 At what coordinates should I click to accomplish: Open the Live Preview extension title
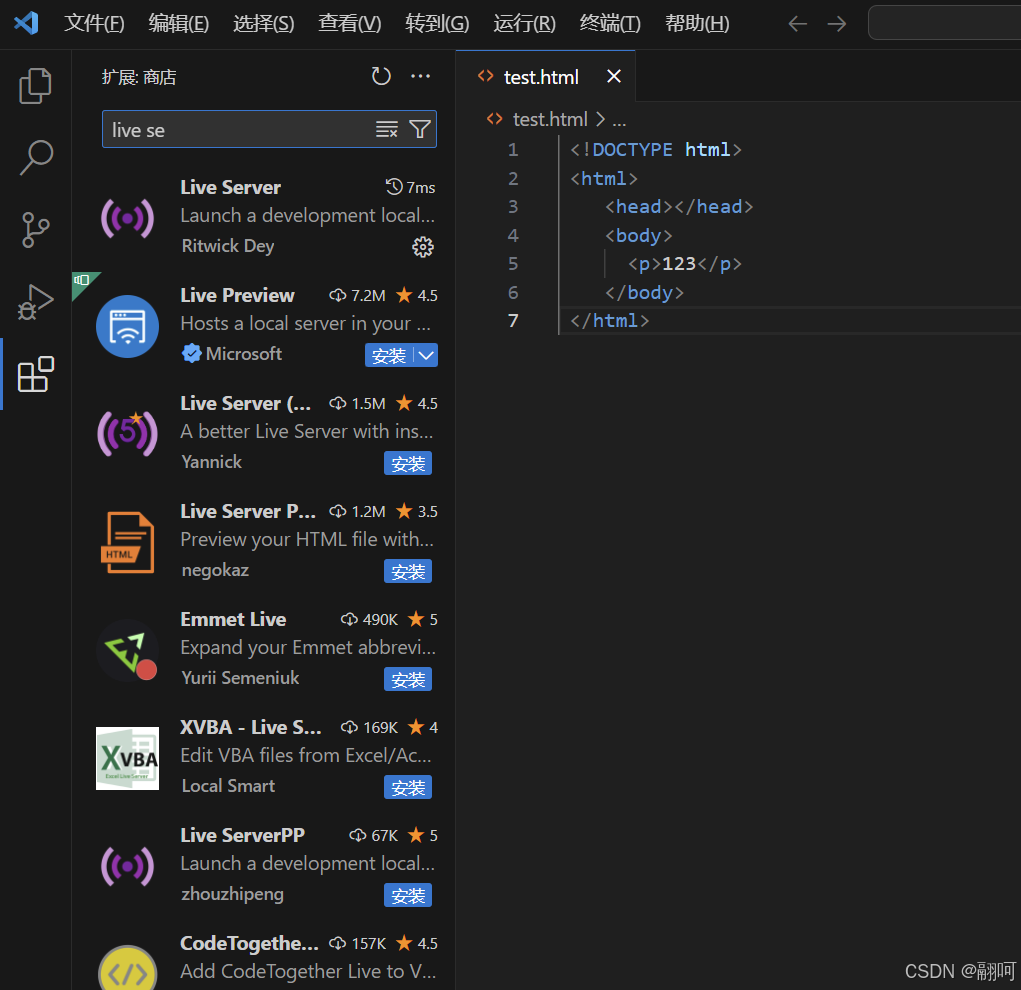point(237,295)
